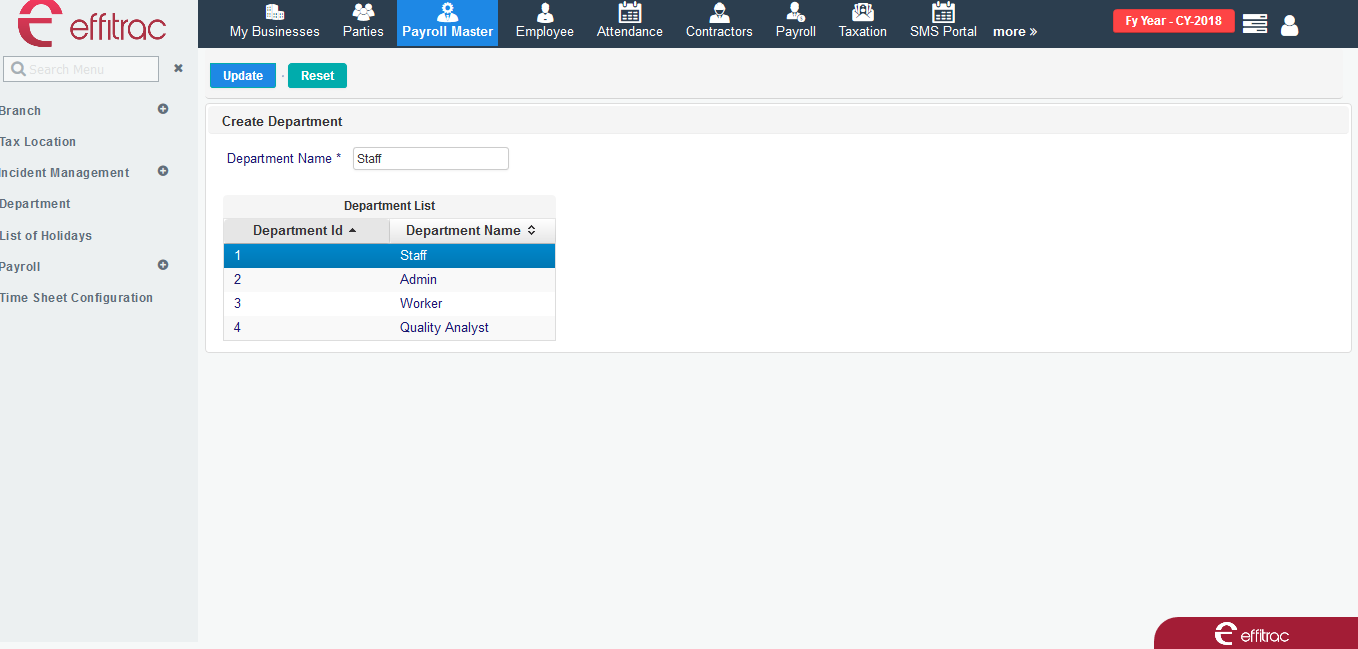
Task: Open the Taxation icon
Action: (x=862, y=12)
